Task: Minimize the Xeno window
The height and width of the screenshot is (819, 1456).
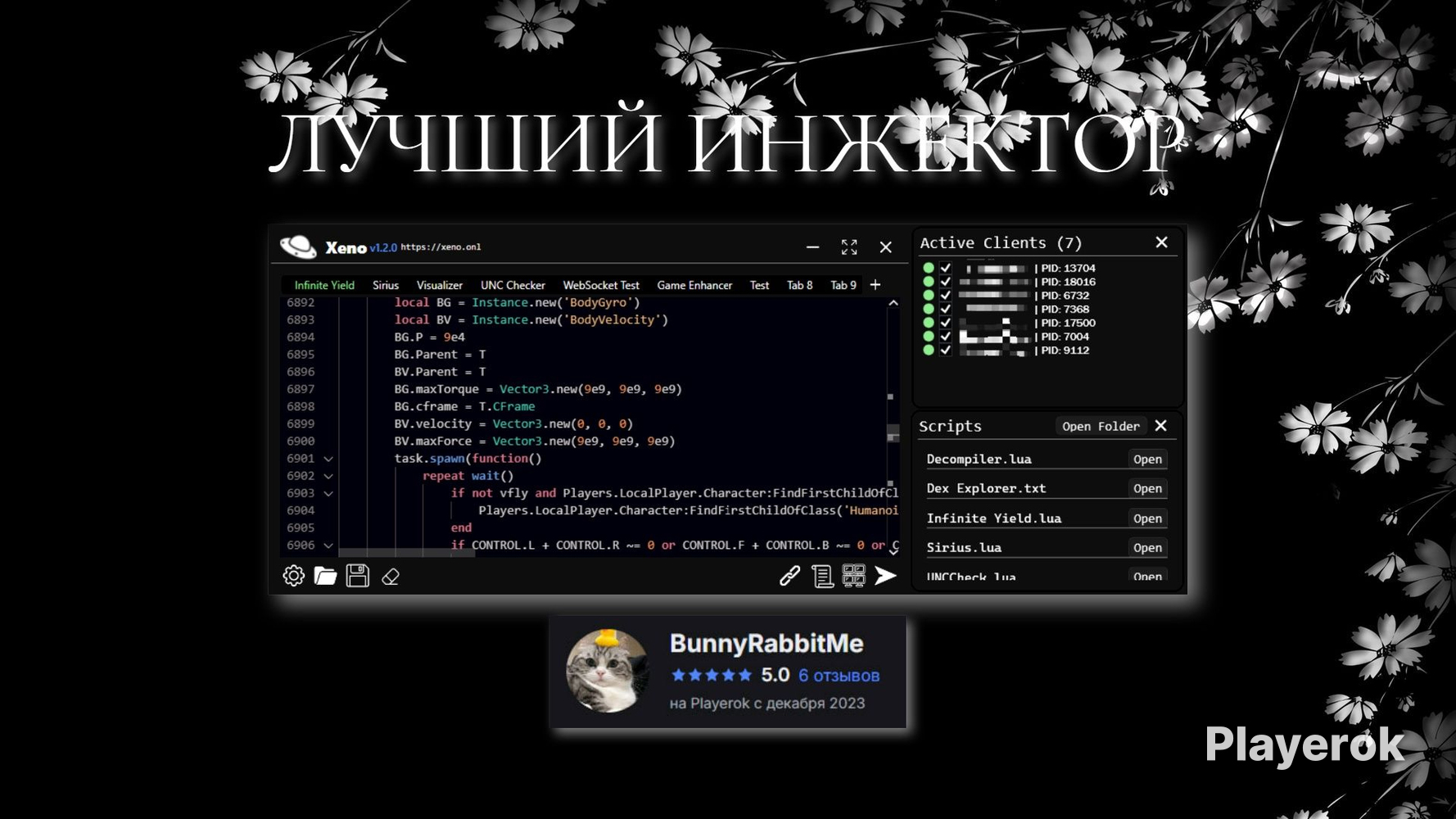Action: point(812,247)
